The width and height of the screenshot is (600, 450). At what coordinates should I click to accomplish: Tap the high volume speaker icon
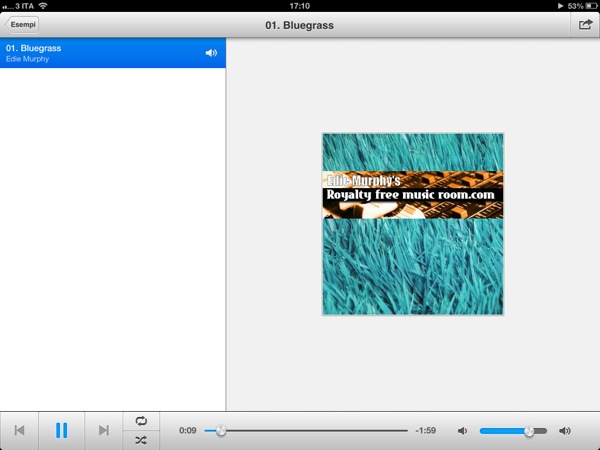[x=565, y=431]
